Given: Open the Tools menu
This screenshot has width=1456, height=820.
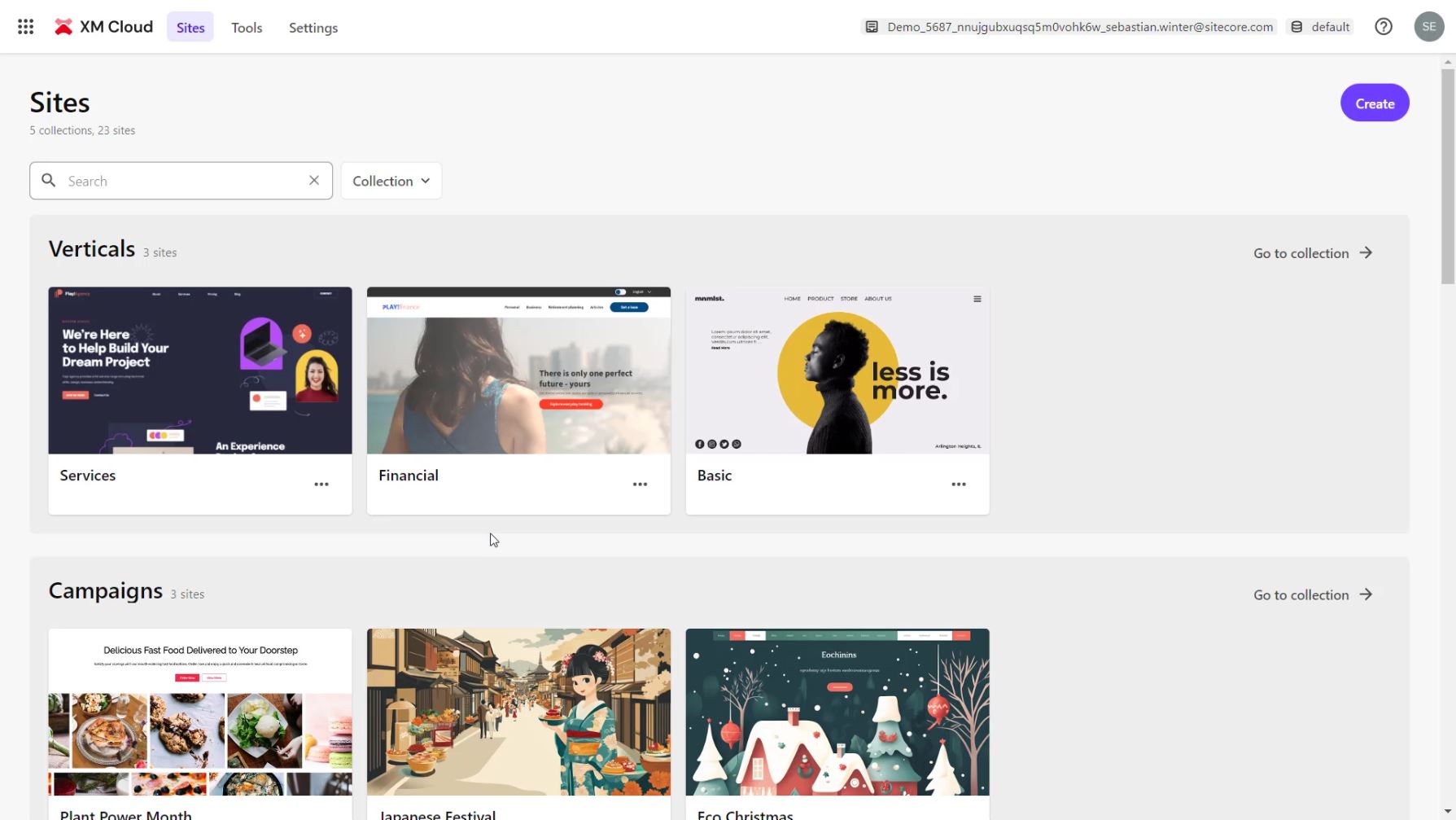Looking at the screenshot, I should [247, 28].
